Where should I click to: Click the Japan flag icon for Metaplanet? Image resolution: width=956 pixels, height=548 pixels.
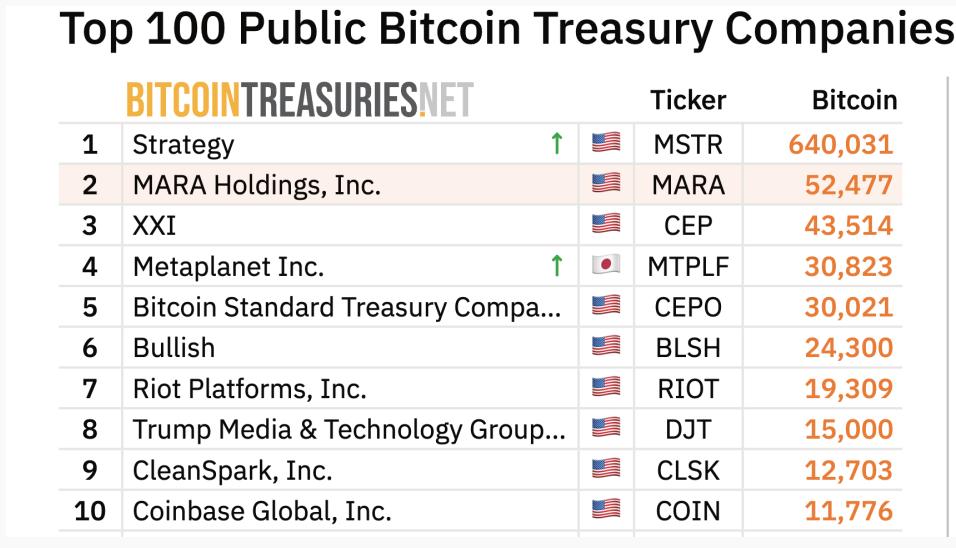pos(606,266)
